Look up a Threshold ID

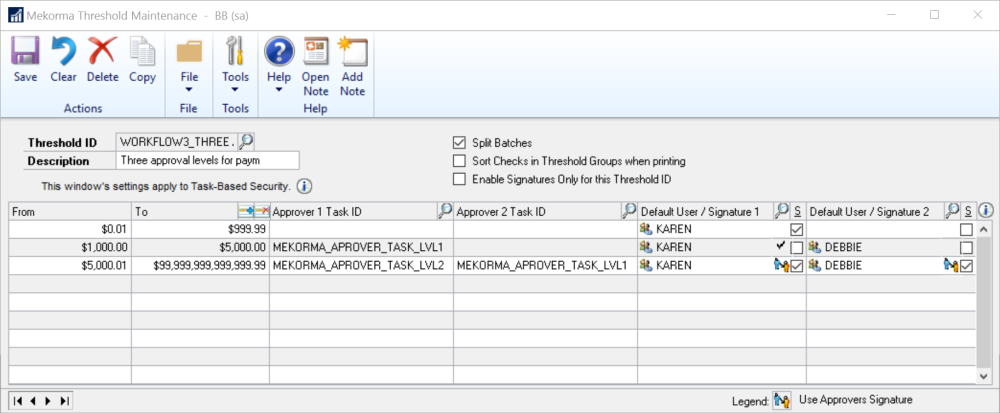click(246, 142)
